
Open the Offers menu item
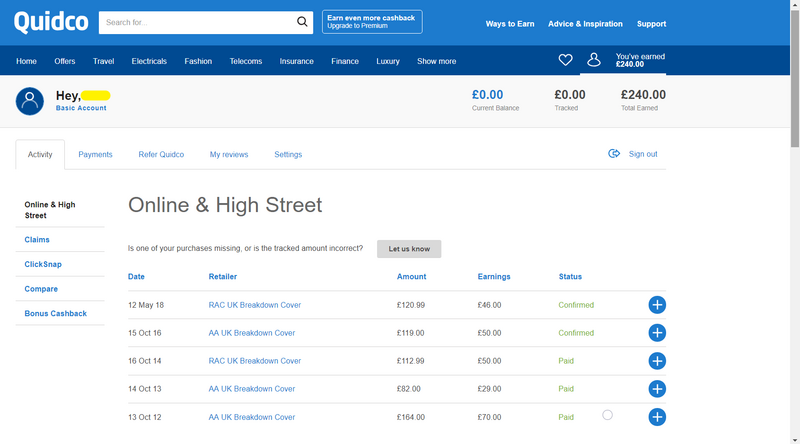coord(65,61)
